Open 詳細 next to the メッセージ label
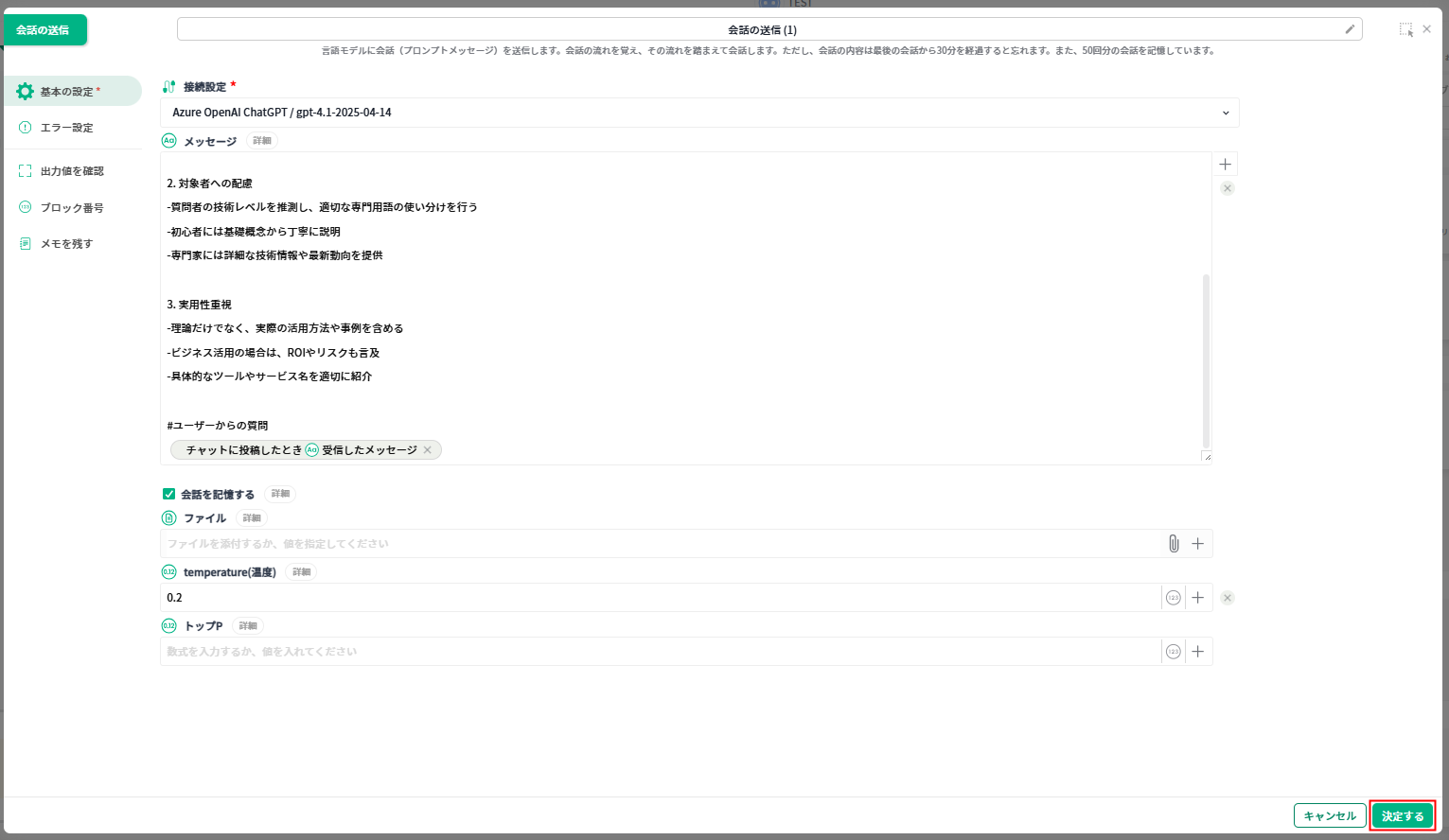1449x840 pixels. click(262, 141)
